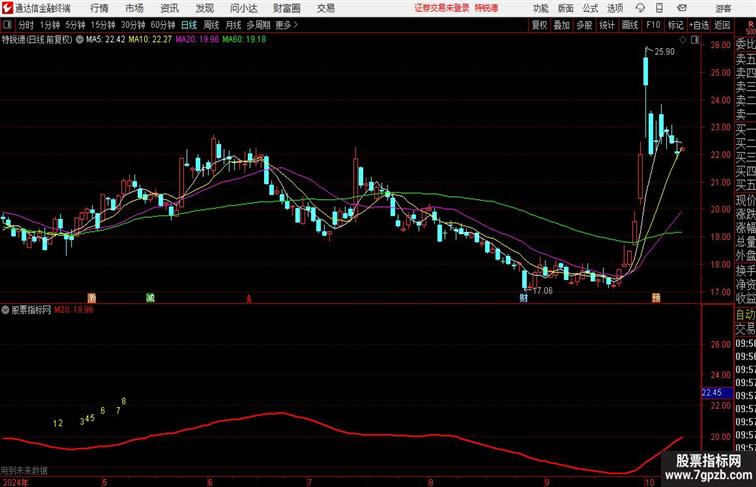The height and width of the screenshot is (487, 756).
Task: Click the 通达信 red logo icon
Action: click(7, 8)
